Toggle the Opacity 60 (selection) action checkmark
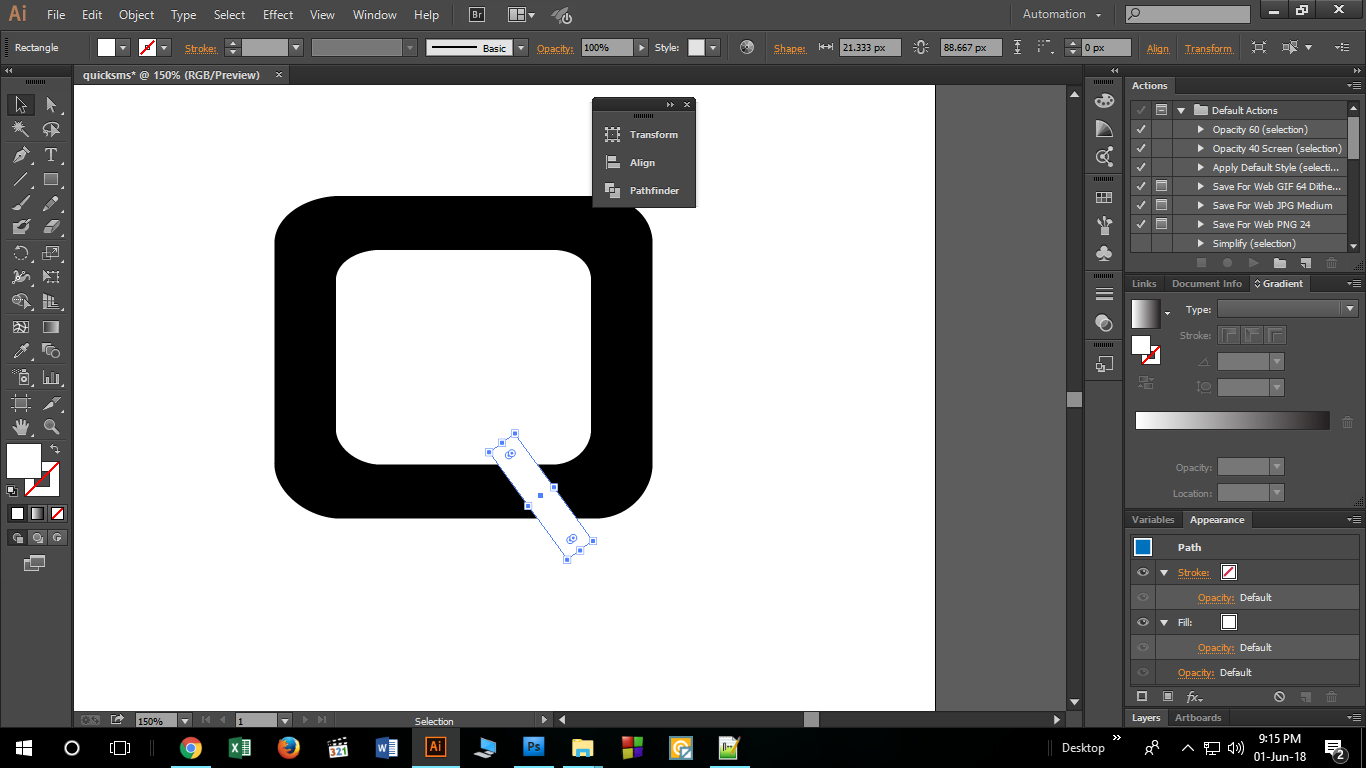The image size is (1366, 768). [x=1141, y=129]
